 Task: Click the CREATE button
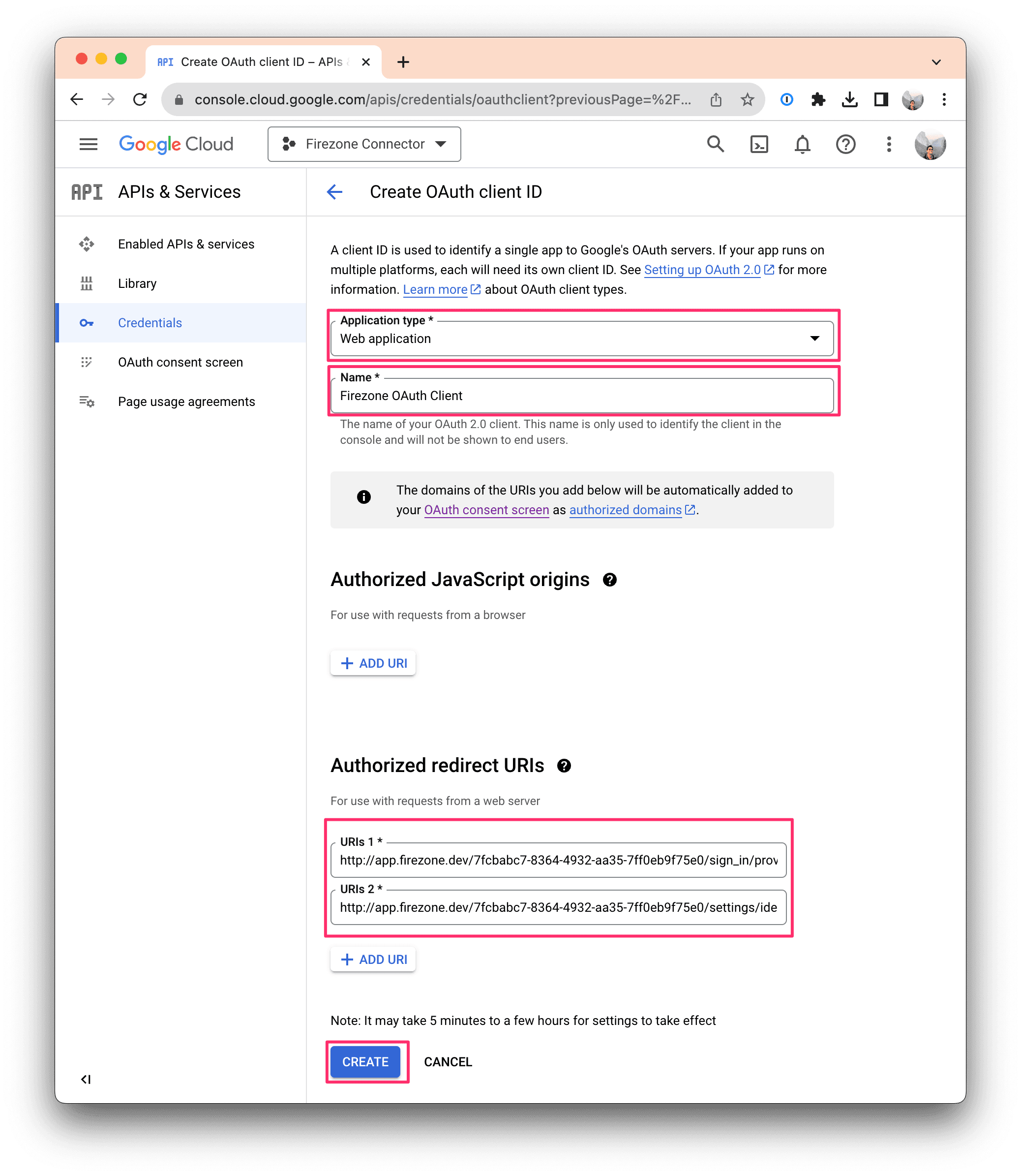click(365, 1061)
